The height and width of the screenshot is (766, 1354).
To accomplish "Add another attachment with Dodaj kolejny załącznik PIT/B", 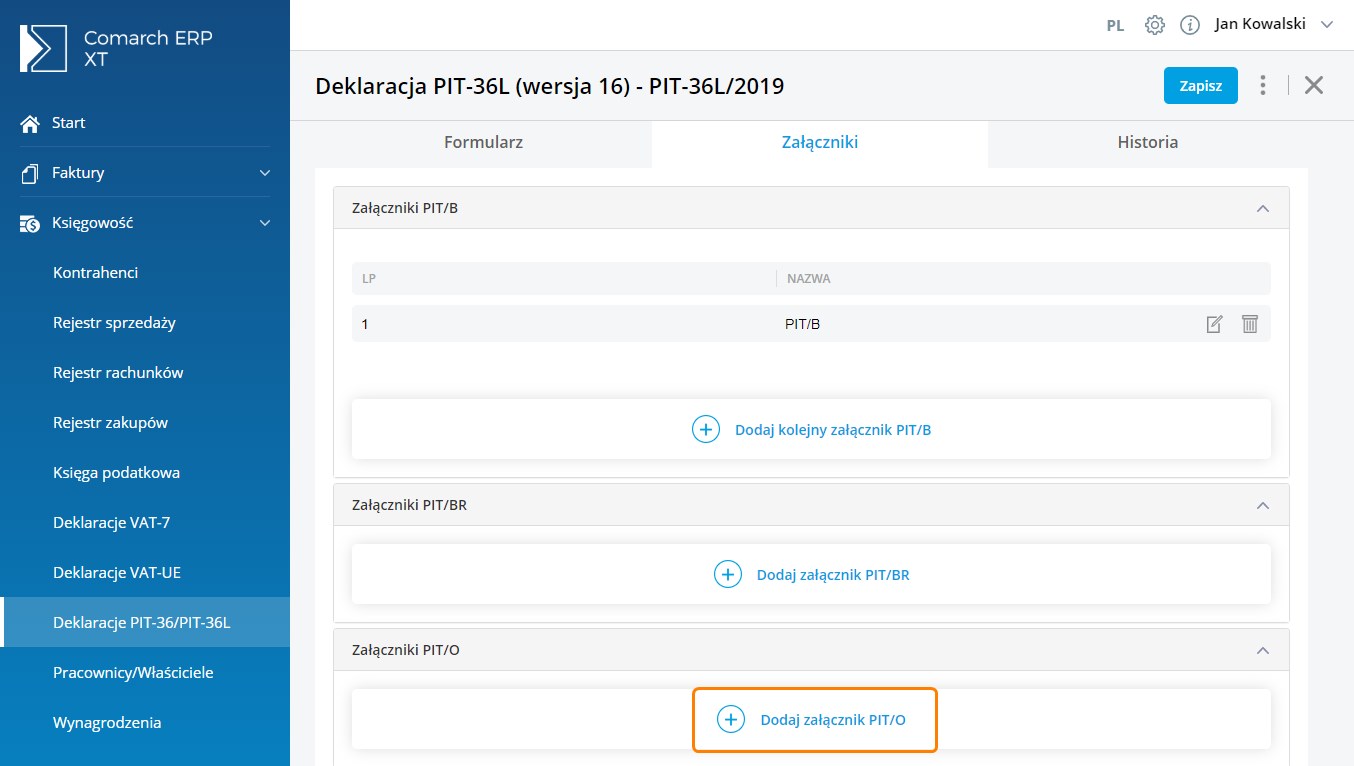I will [x=811, y=430].
